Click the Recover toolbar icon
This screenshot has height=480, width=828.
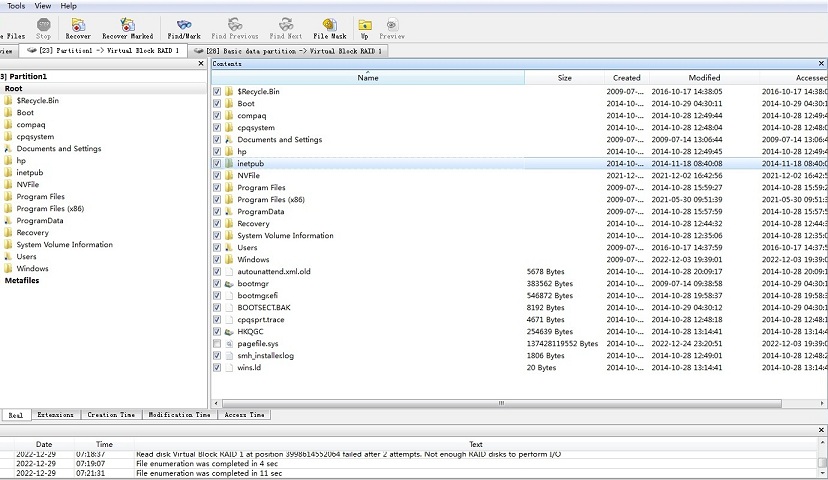(78, 24)
